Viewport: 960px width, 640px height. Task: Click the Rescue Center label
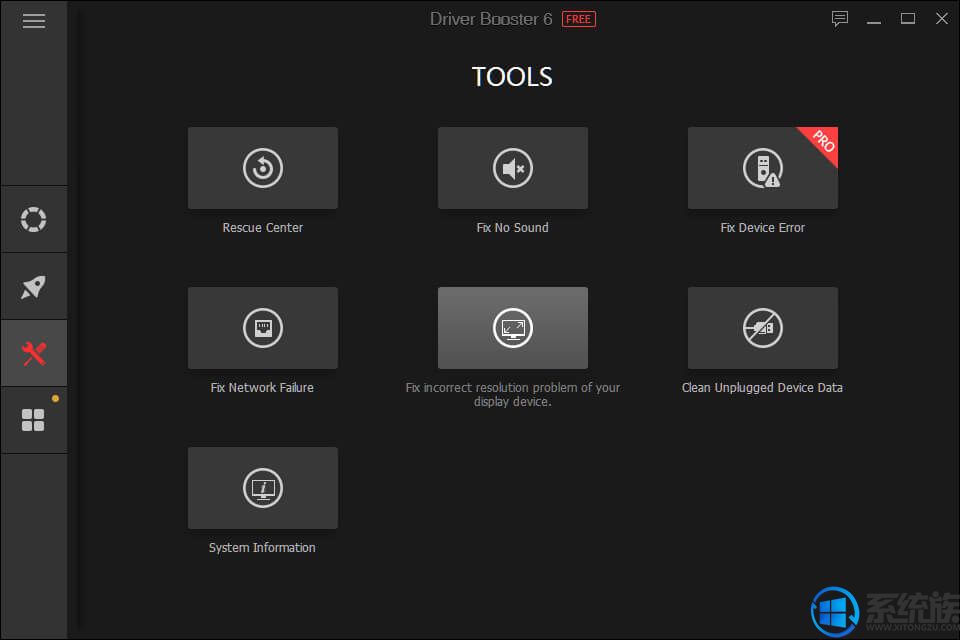263,228
